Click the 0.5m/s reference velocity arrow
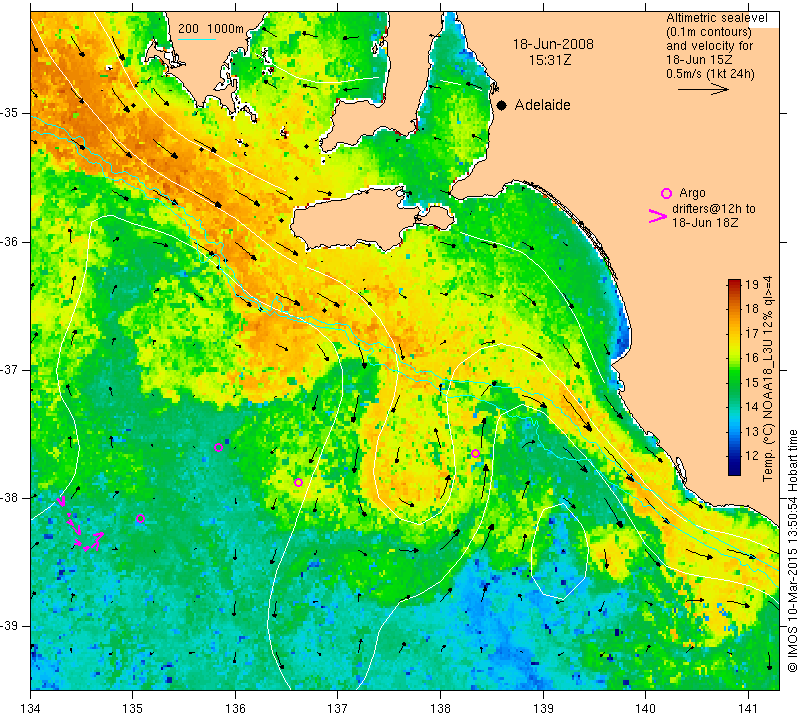Viewport: 800px width, 720px height. (703, 89)
